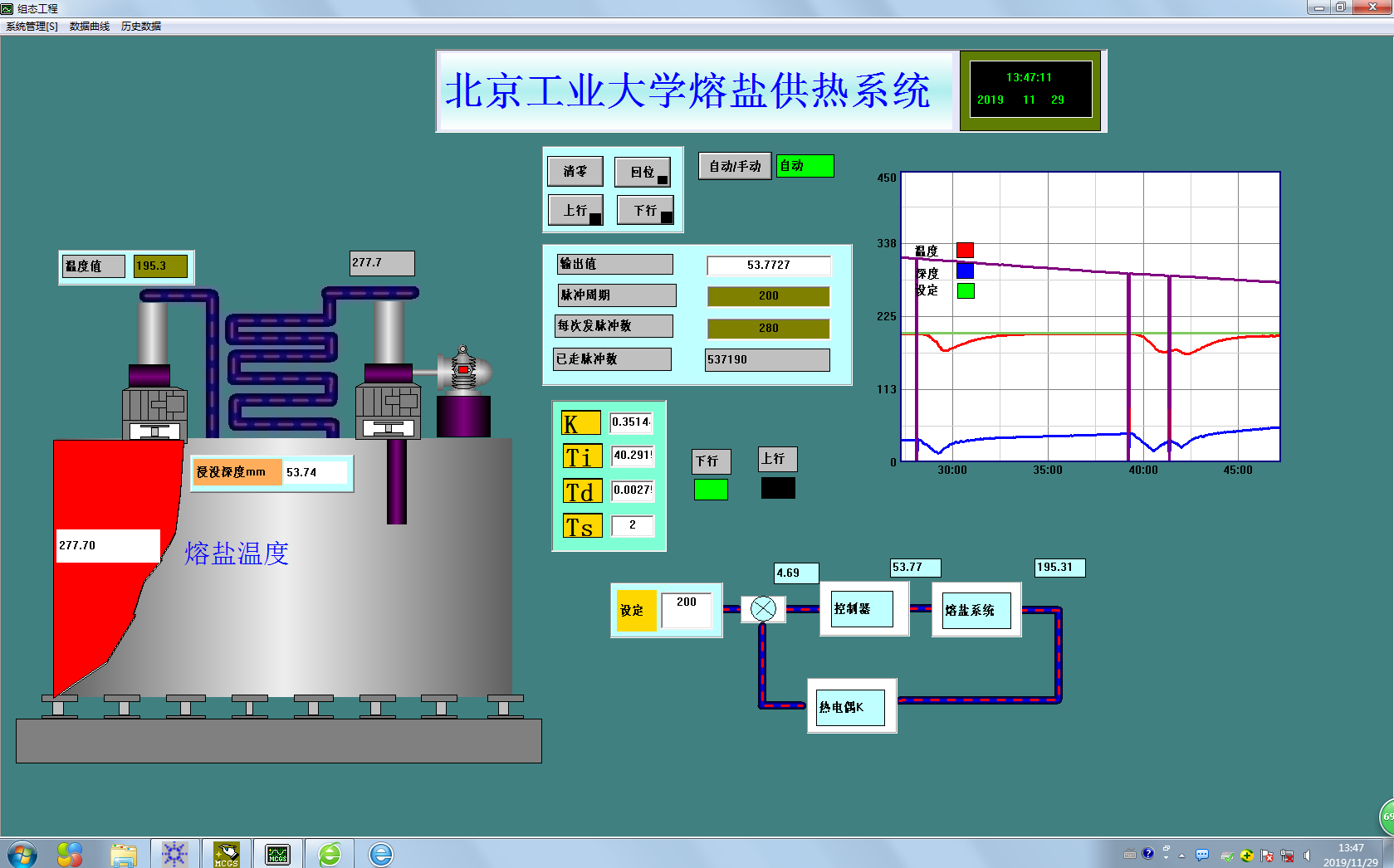The height and width of the screenshot is (868, 1394).
Task: Click the black 上行 status lamp
Action: 778,488
